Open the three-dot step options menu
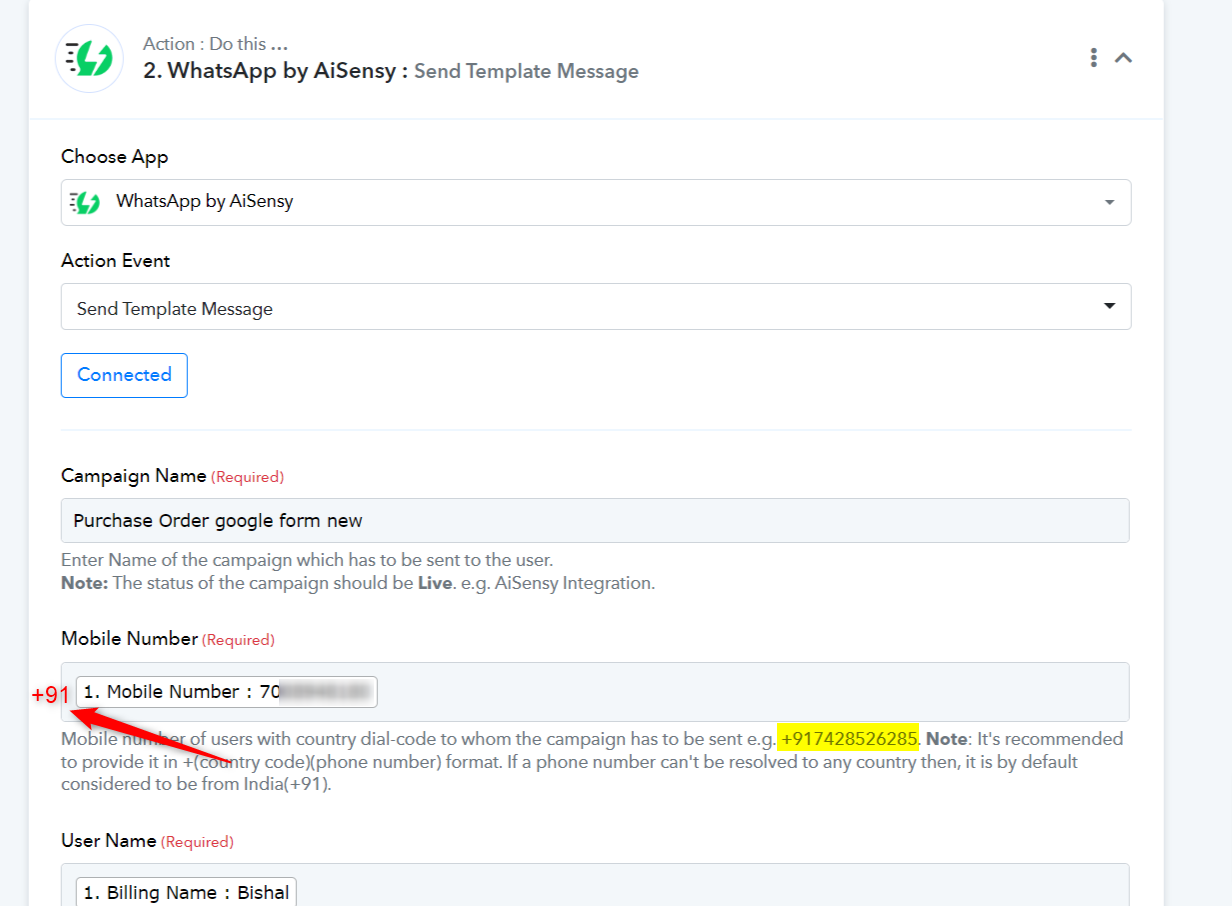 (1094, 58)
